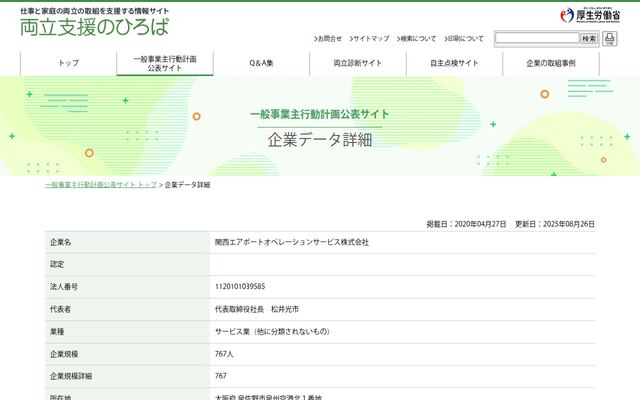Click the 検索 search button
Viewport: 640px width, 400px height.
point(589,38)
